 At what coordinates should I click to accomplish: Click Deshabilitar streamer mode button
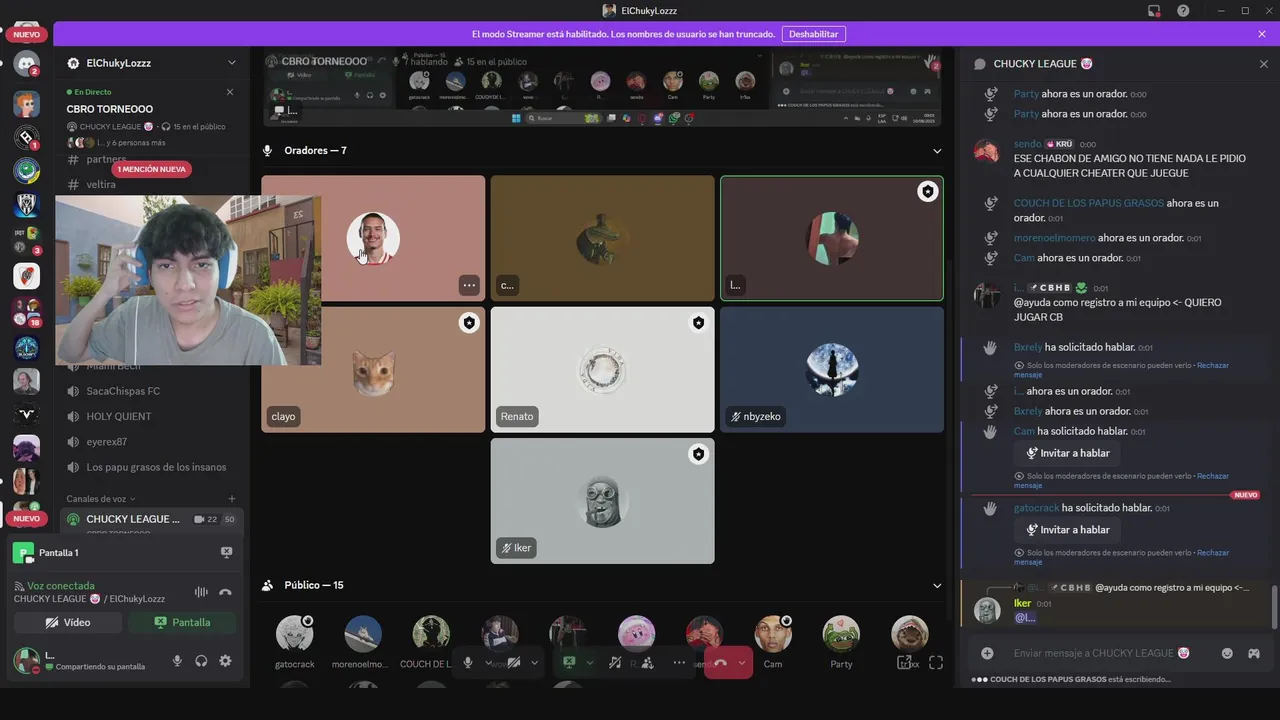click(813, 34)
